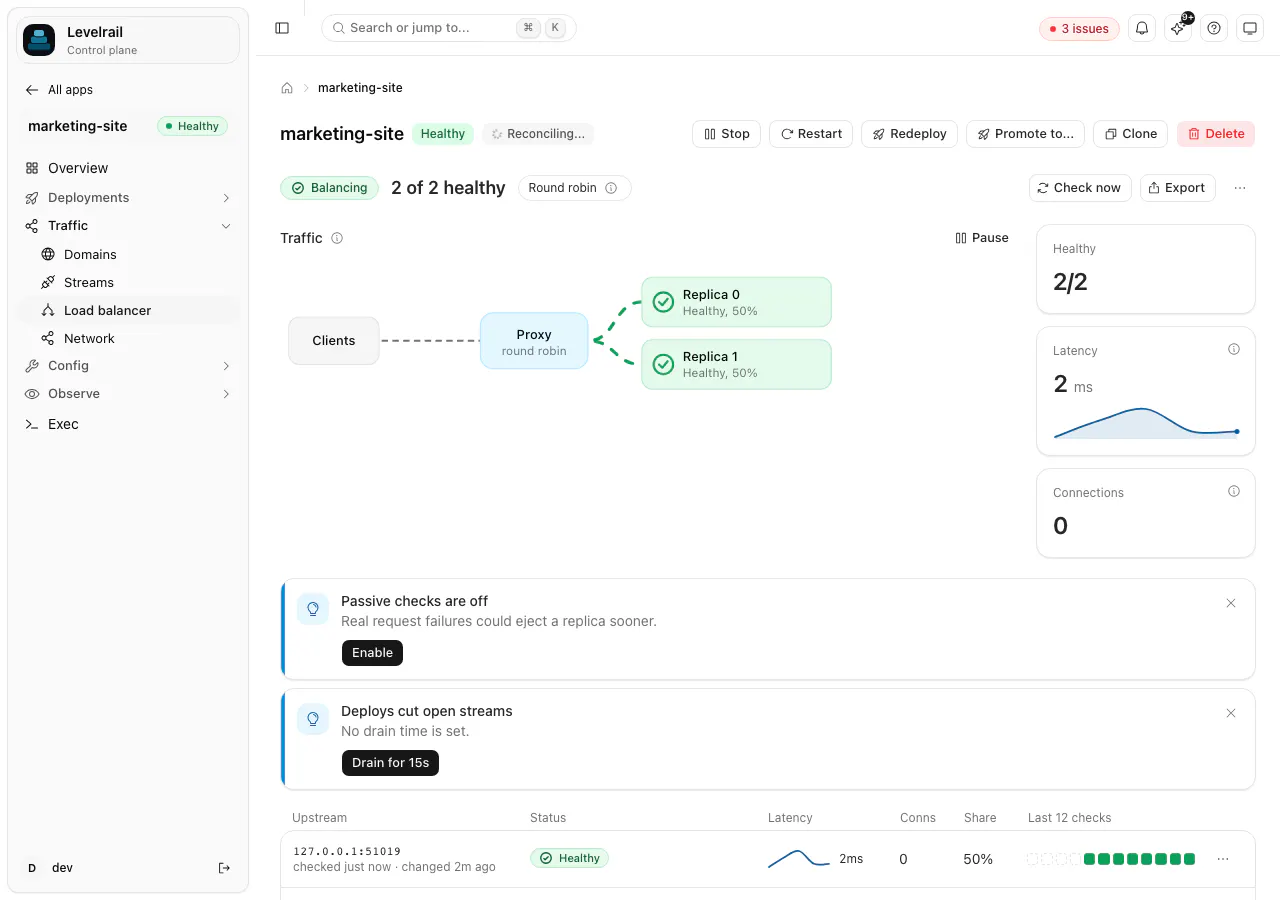Expand the Deployments section
The width and height of the screenshot is (1280, 900).
click(226, 198)
